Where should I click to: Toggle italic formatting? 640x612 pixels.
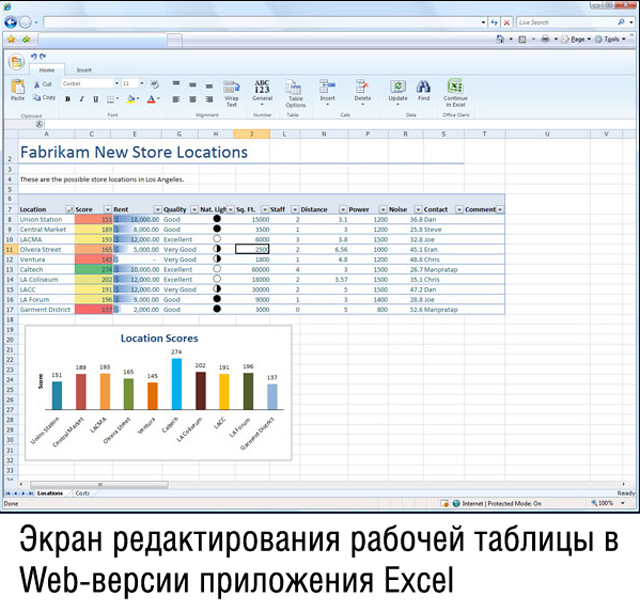click(x=82, y=99)
